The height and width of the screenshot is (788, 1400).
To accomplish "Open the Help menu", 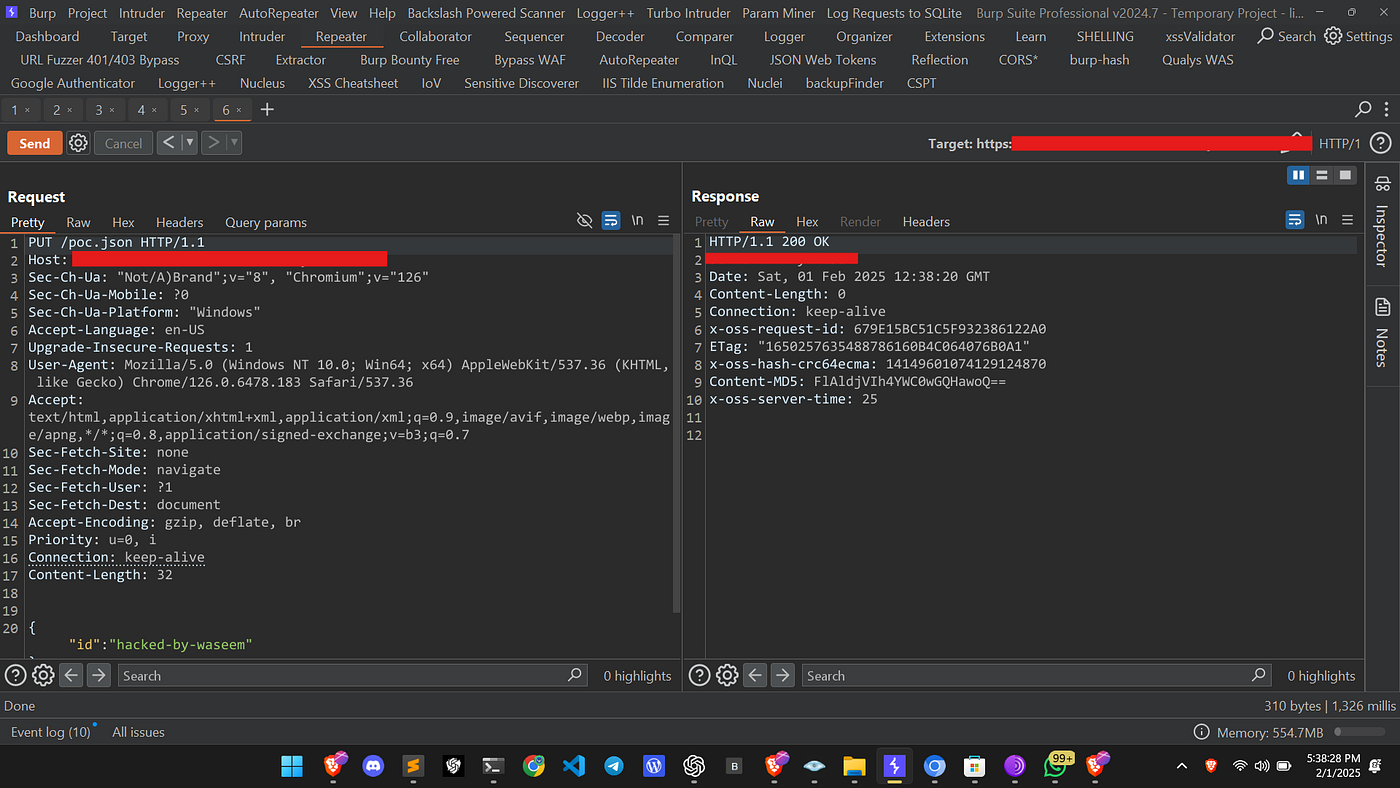I will pos(382,13).
